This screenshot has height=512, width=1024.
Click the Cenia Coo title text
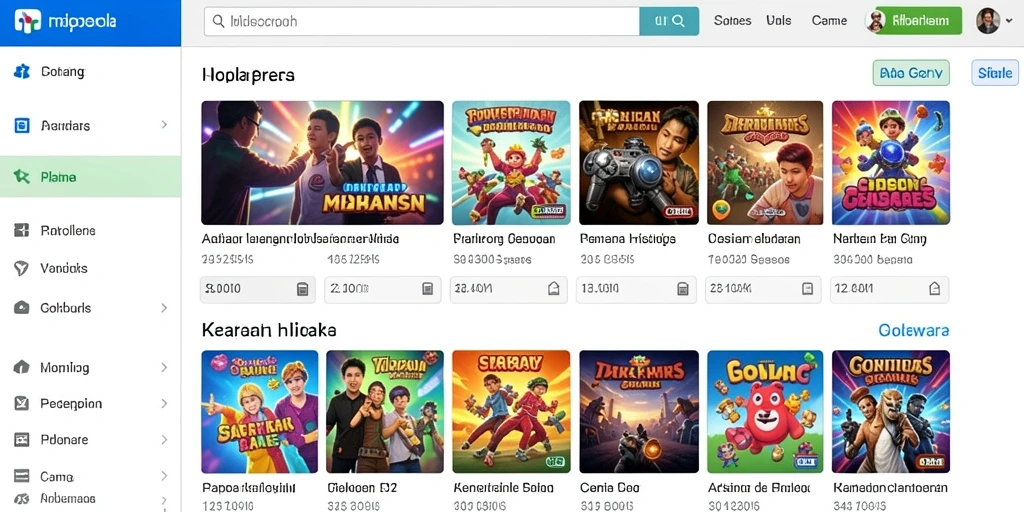[x=610, y=488]
